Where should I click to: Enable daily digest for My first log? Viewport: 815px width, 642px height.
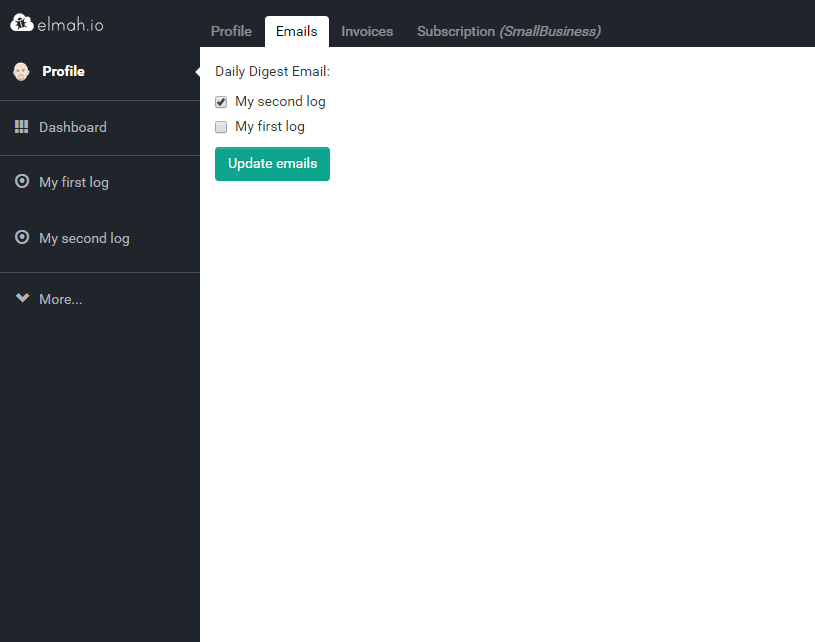220,126
